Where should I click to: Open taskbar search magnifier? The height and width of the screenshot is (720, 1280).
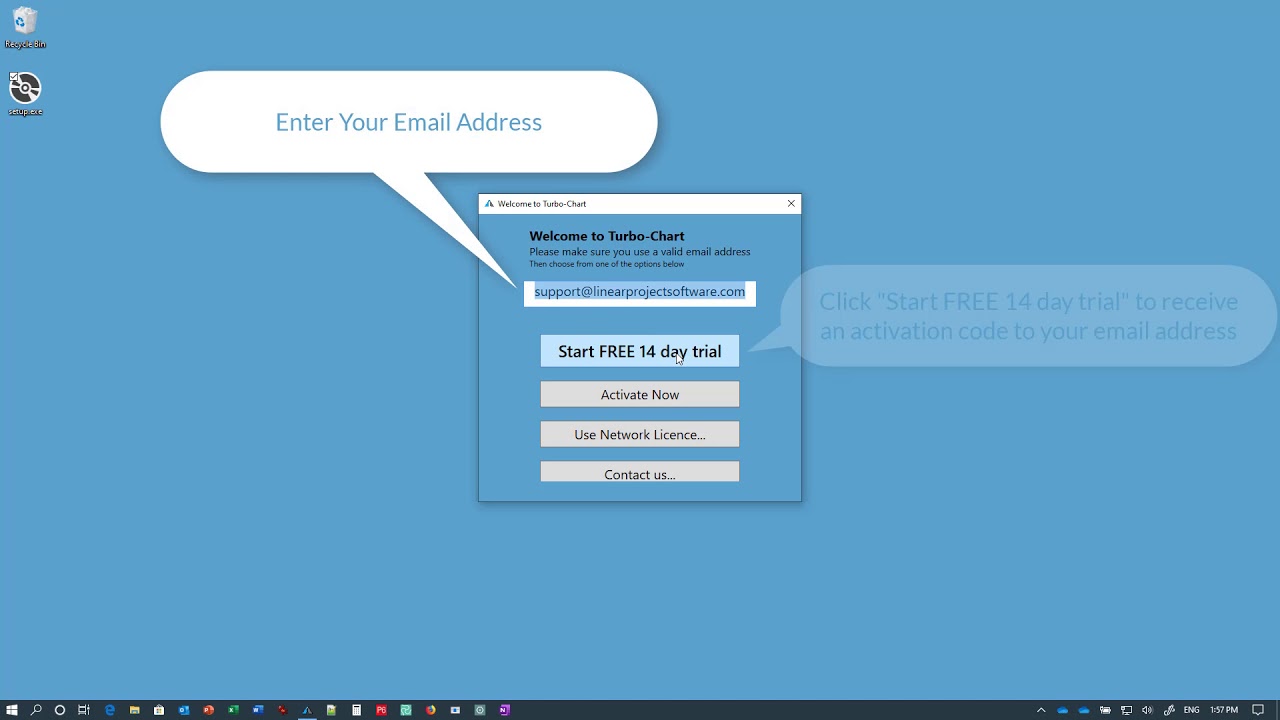[x=36, y=710]
